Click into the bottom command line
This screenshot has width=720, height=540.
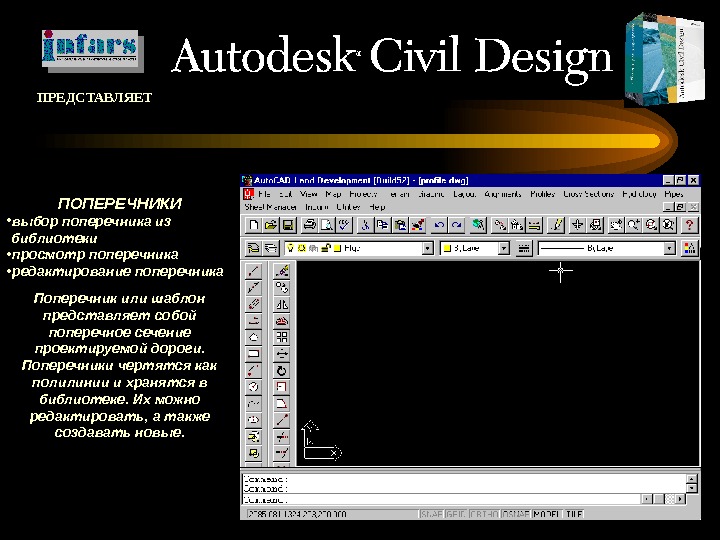pyautogui.click(x=441, y=500)
